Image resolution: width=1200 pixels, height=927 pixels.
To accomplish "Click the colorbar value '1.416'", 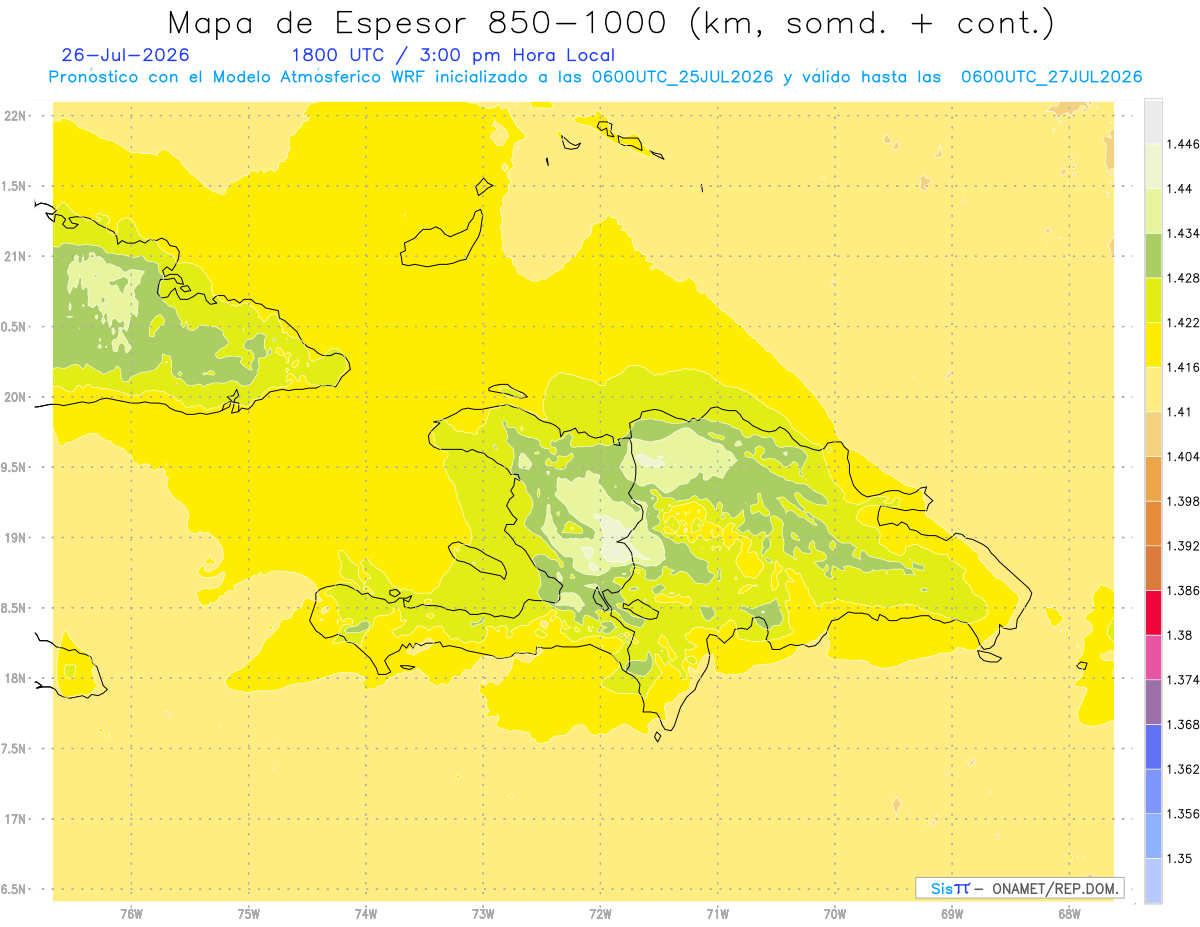I will [x=1183, y=367].
